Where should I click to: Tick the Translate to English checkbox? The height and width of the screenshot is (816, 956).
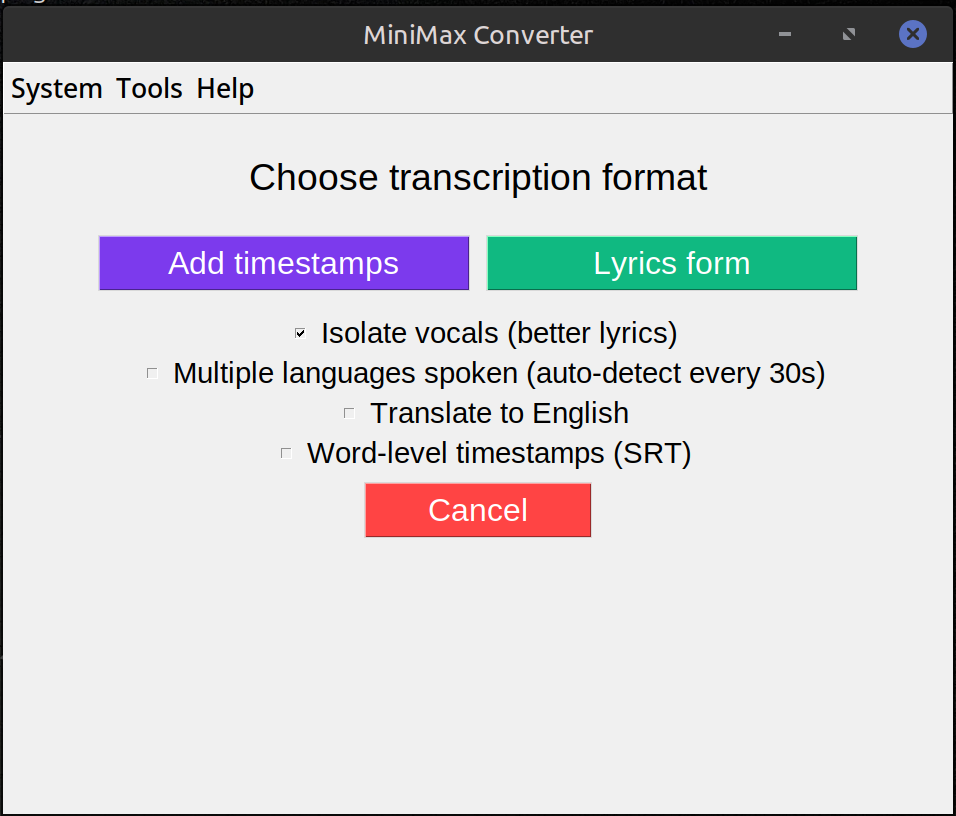coord(349,413)
